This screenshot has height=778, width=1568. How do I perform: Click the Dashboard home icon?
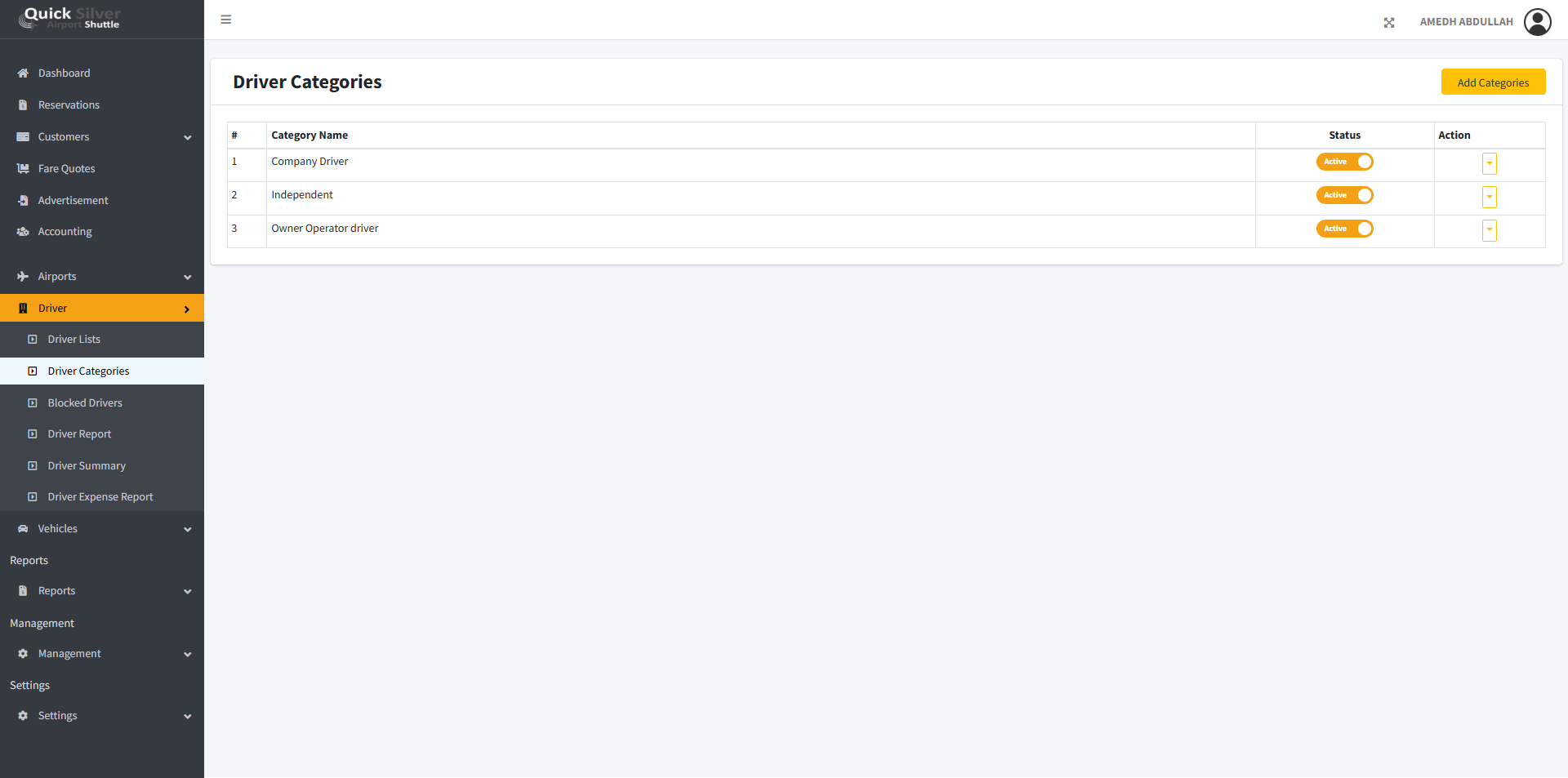tap(23, 73)
